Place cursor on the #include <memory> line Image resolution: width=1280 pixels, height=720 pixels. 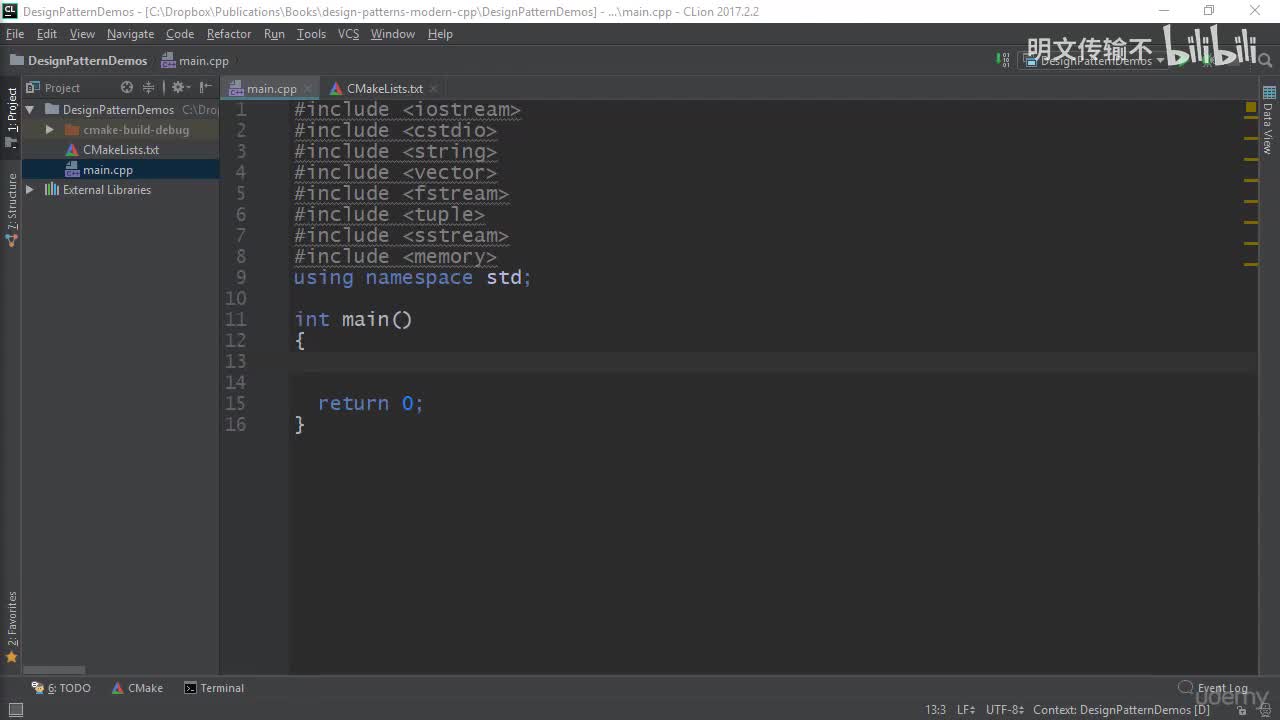[x=395, y=256]
